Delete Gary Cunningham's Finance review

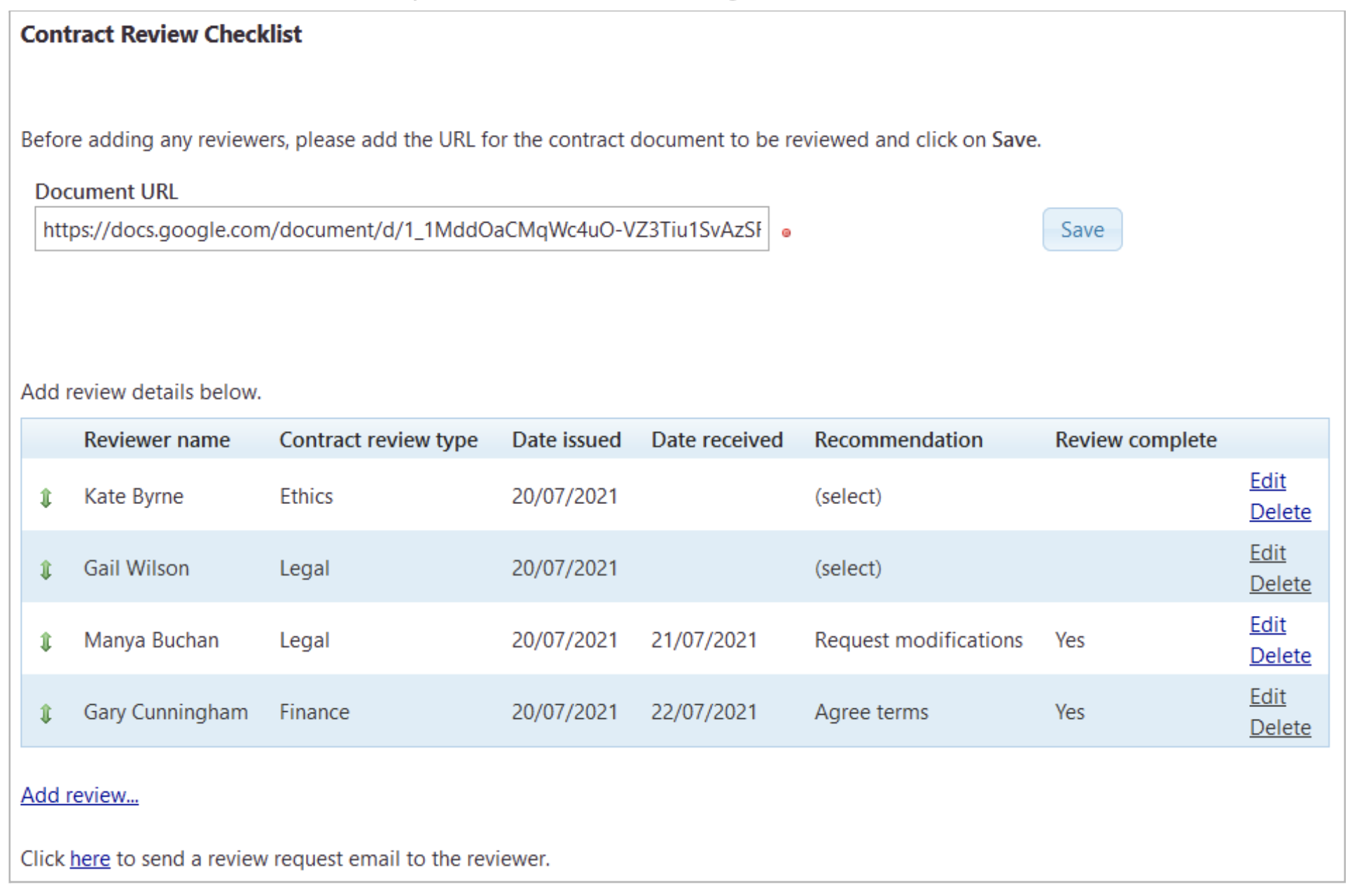(x=1279, y=728)
